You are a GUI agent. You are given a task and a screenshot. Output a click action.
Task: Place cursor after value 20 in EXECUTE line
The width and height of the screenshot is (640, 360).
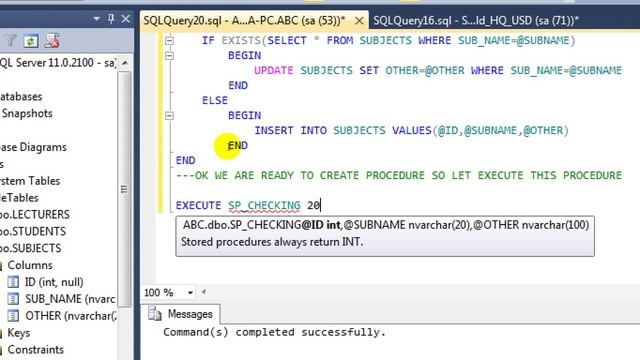[321, 205]
